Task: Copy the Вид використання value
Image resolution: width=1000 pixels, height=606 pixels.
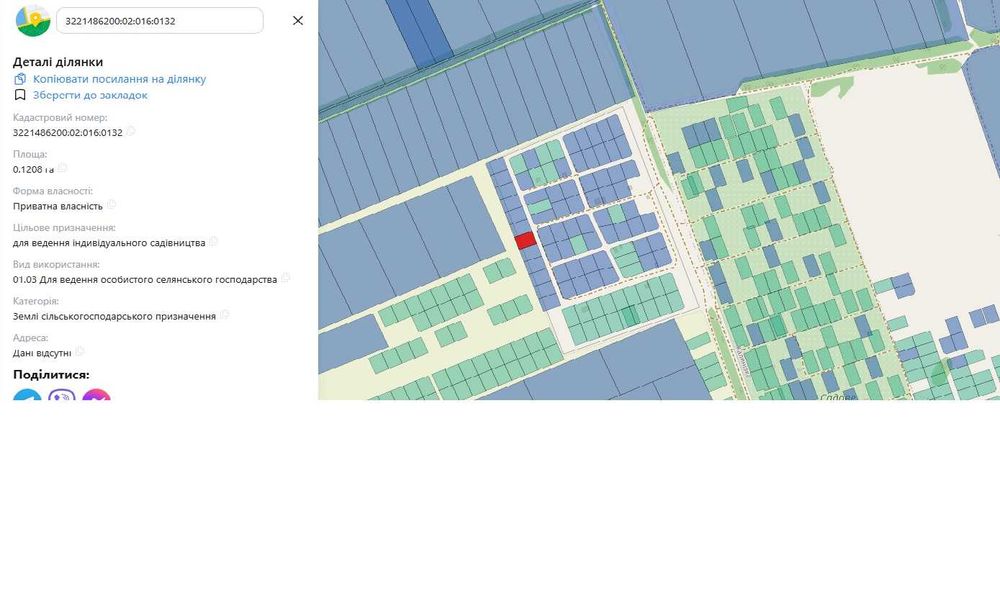Action: tap(285, 279)
